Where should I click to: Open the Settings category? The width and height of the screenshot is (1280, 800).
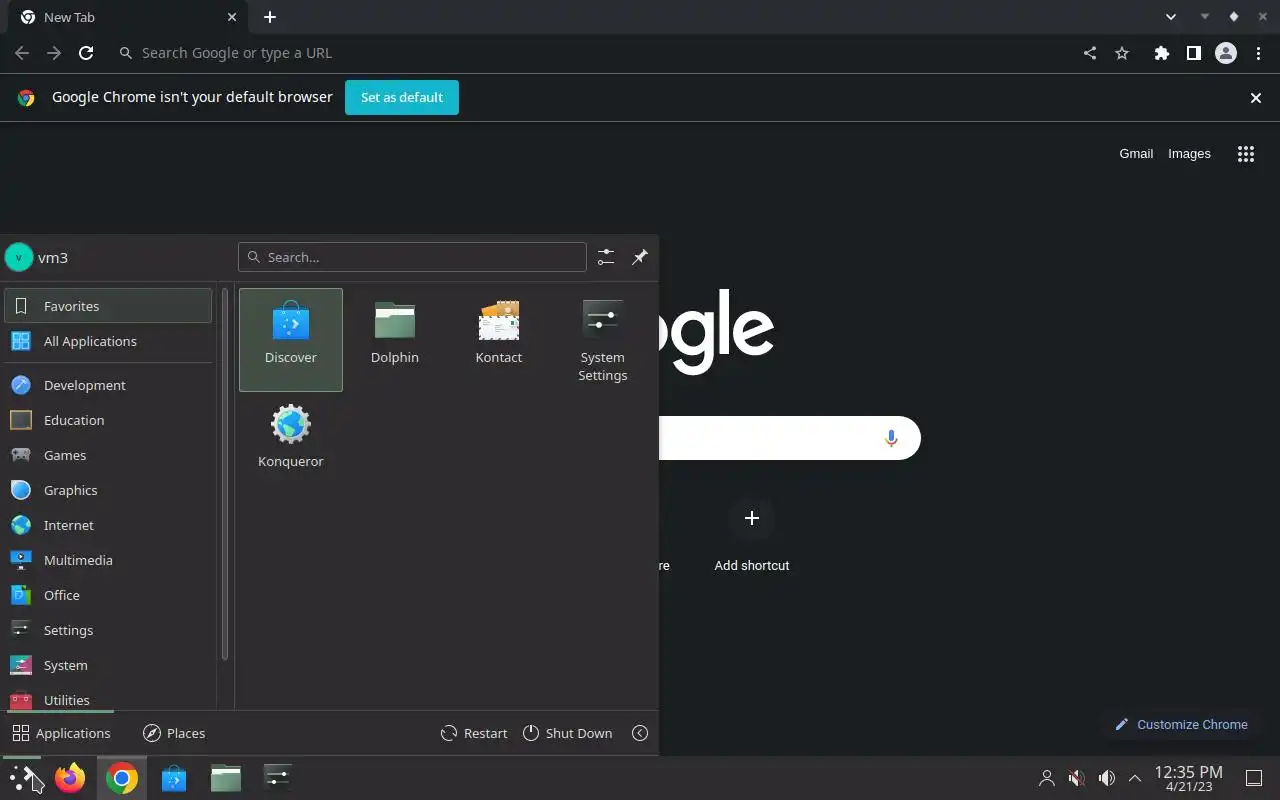(108, 630)
